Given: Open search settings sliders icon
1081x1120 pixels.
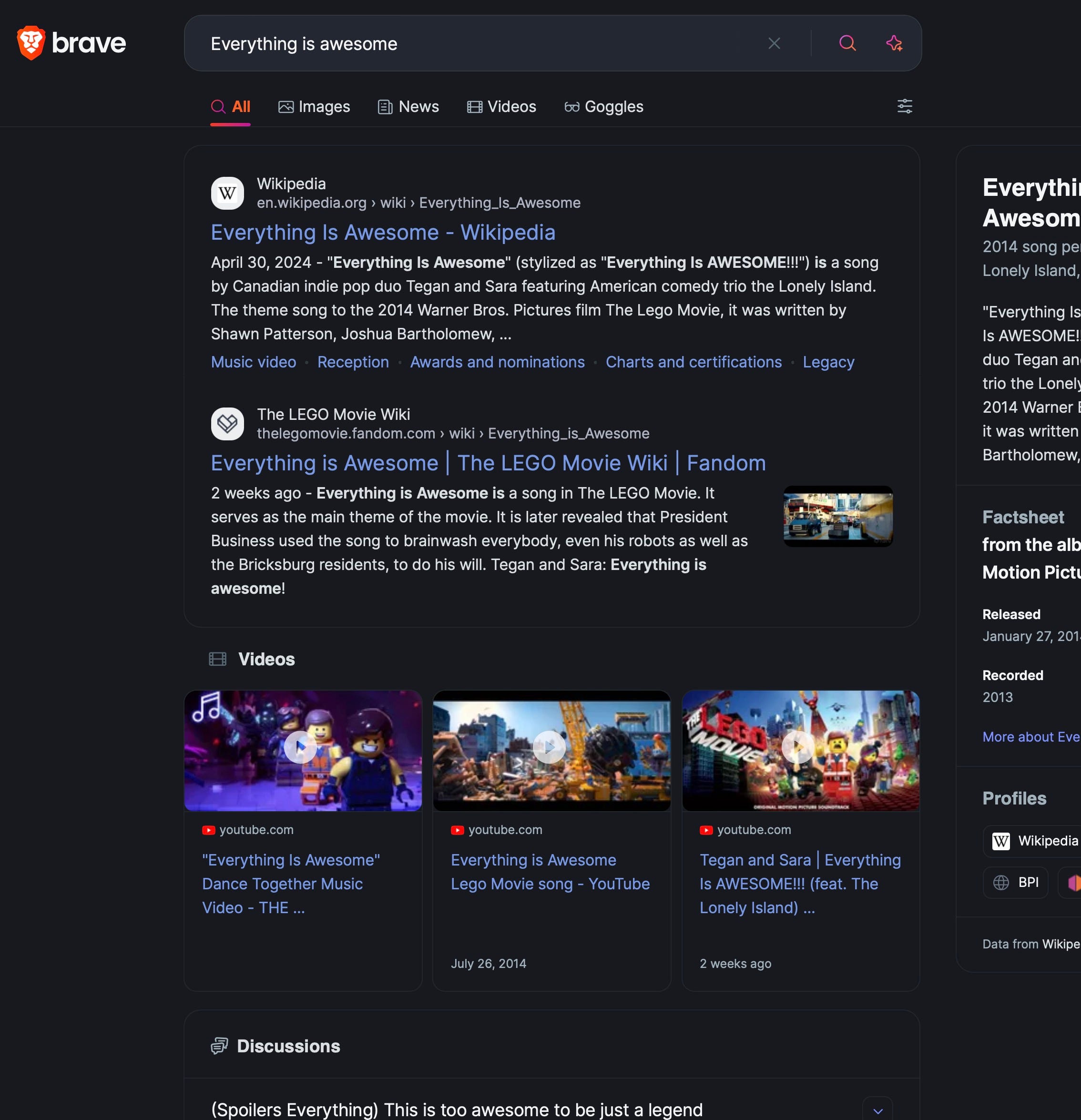Looking at the screenshot, I should point(905,106).
